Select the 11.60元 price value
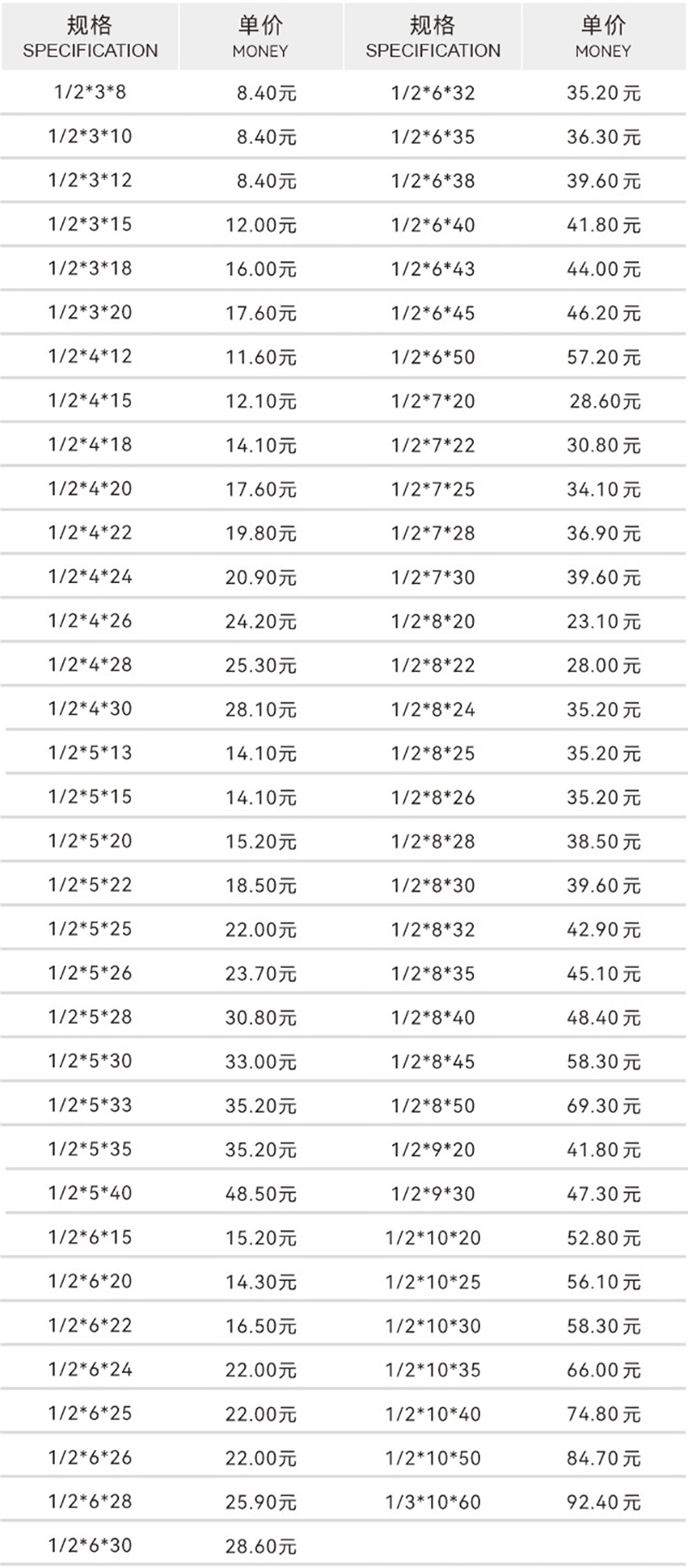This screenshot has height=1568, width=688. (x=261, y=357)
